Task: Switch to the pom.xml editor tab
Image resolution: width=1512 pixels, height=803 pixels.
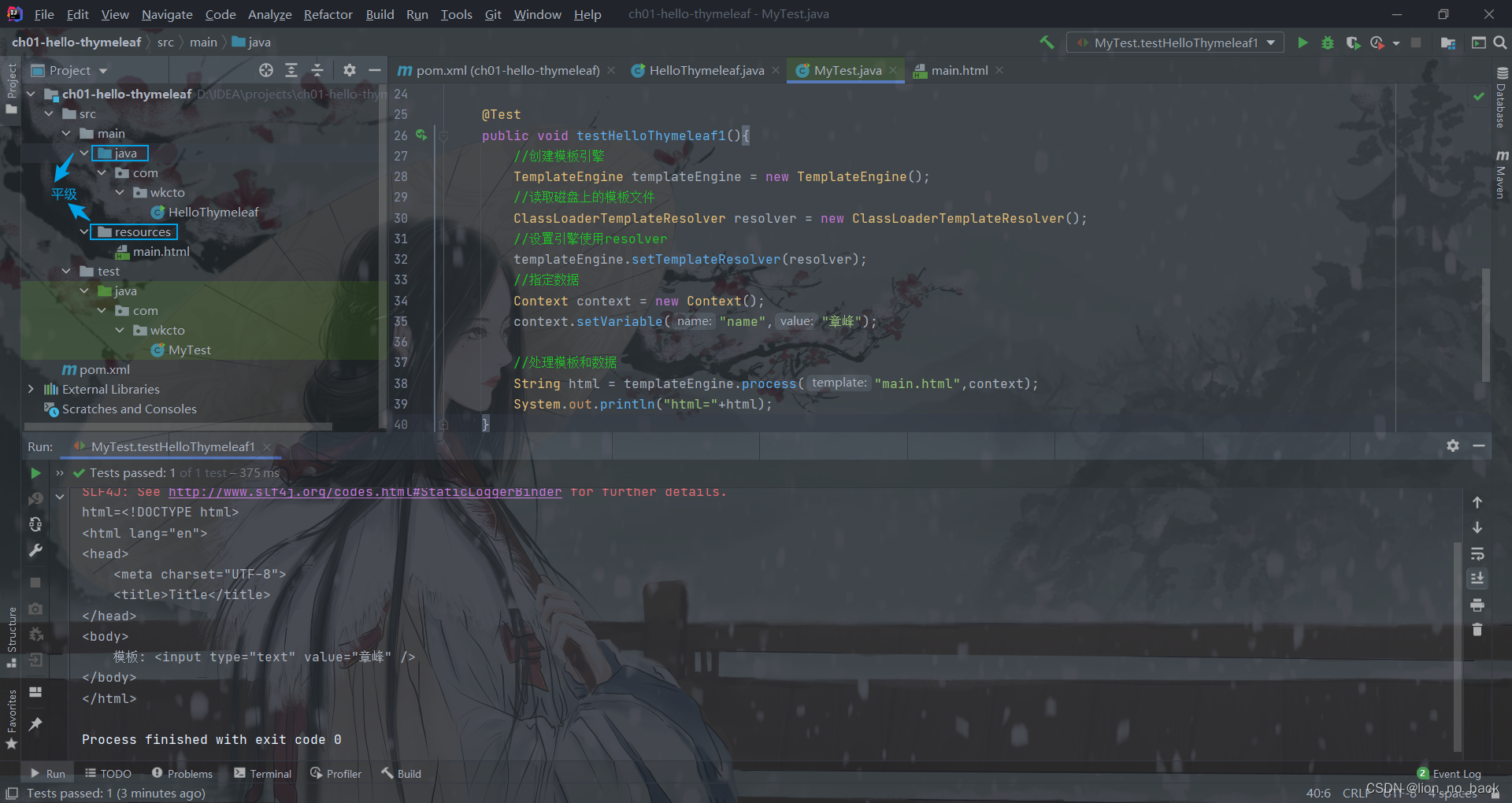Action: tap(507, 70)
